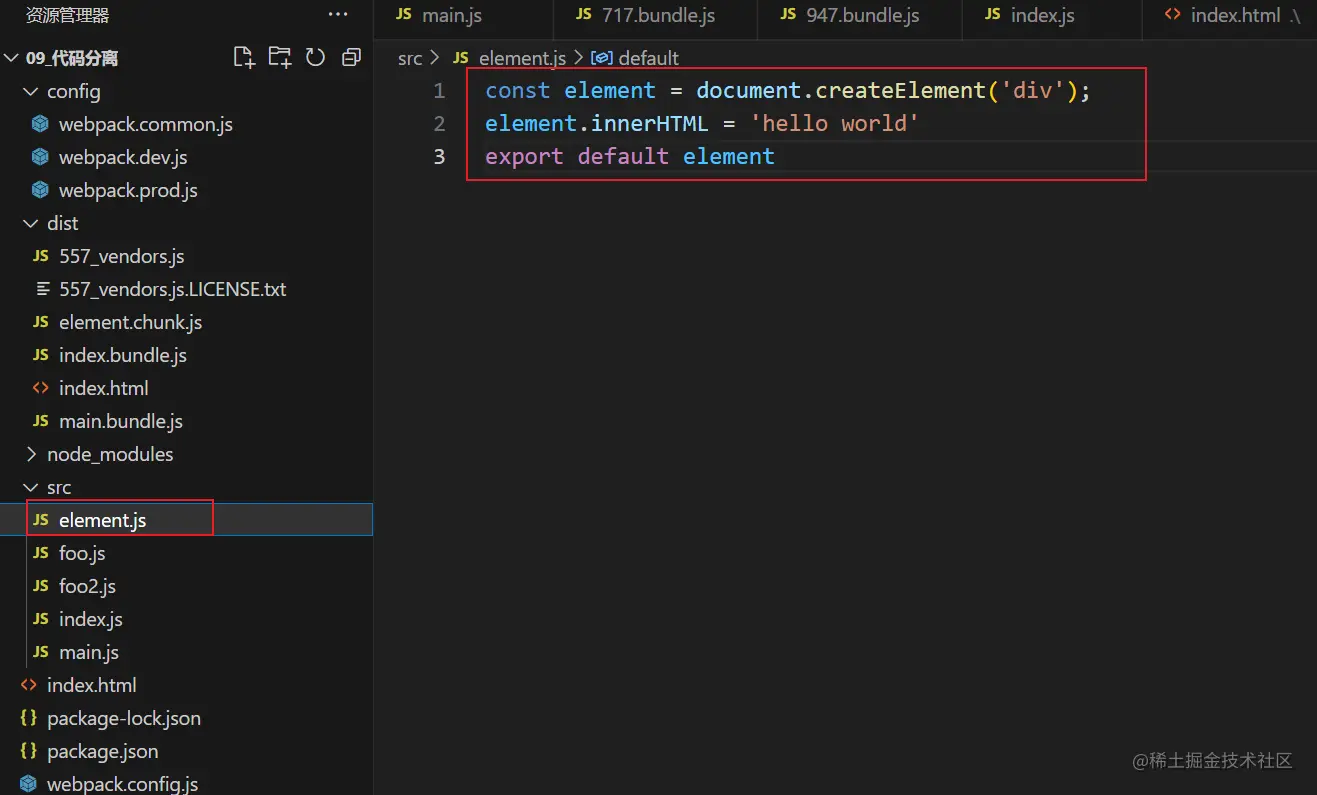Refresh the explorer file tree
The width and height of the screenshot is (1317, 795).
tap(316, 57)
